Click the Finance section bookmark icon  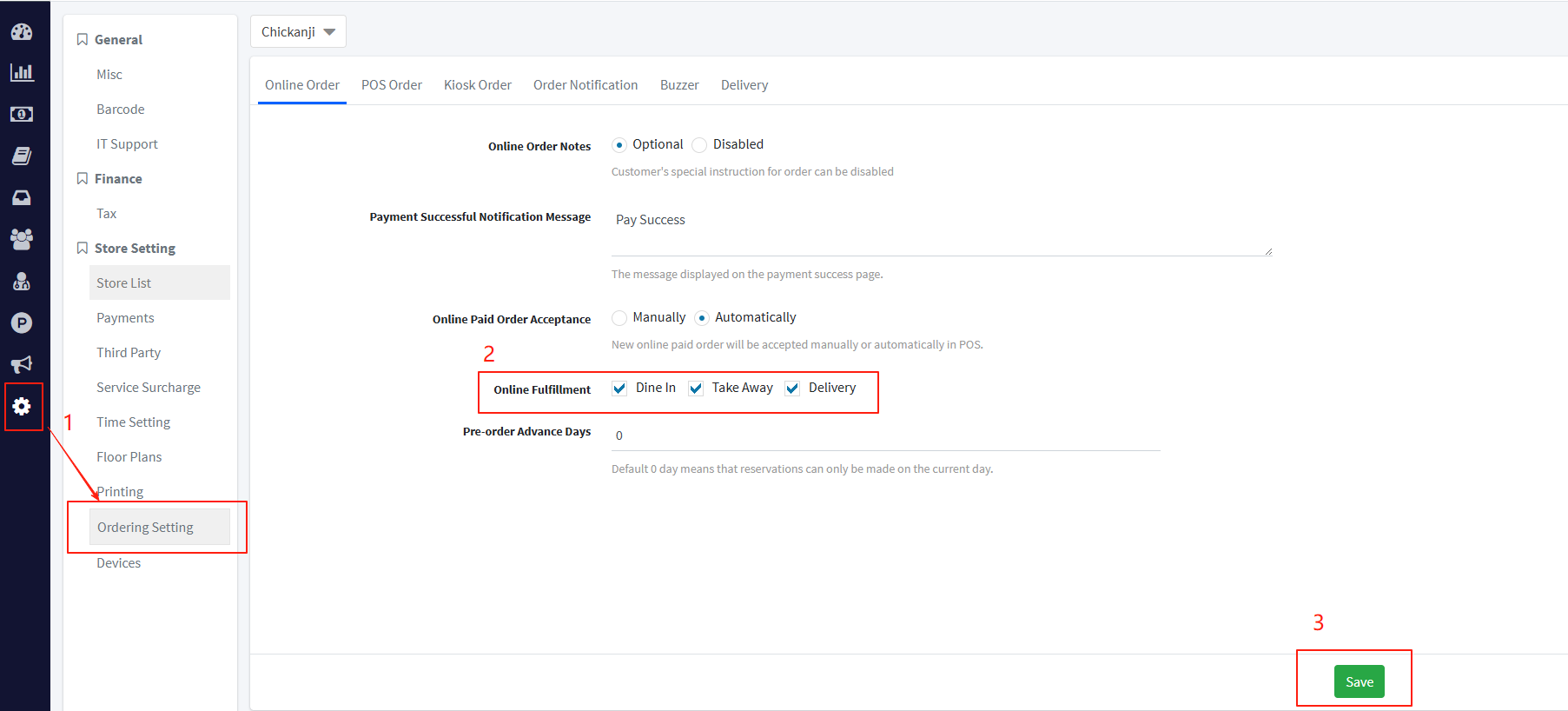coord(83,178)
